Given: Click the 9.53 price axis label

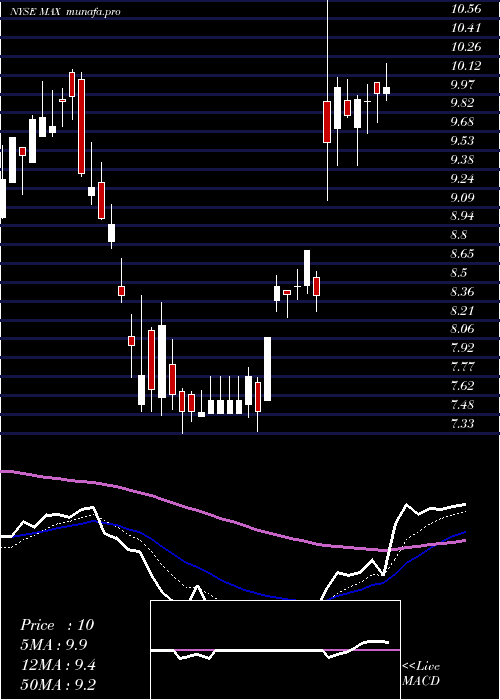Looking at the screenshot, I should click(x=462, y=141).
